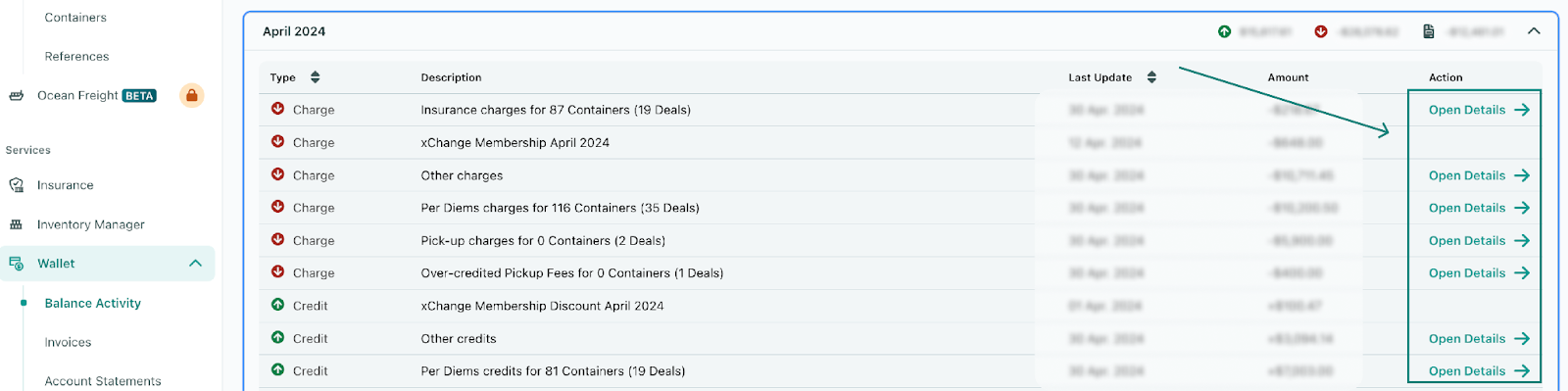Viewport: 1568px width, 391px height.
Task: Collapse the April 2024 section chevron
Action: [x=1534, y=31]
